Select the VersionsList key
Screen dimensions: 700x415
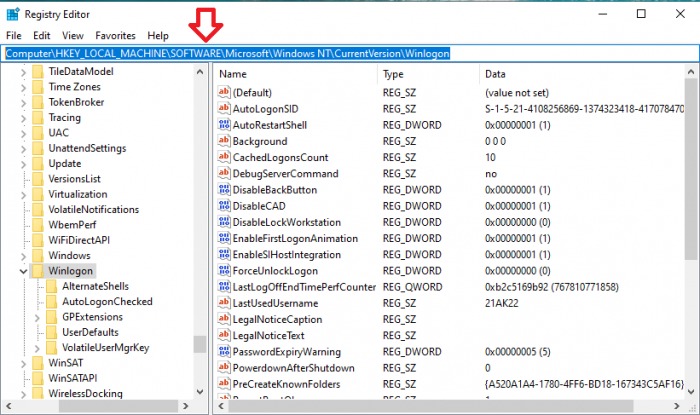[75, 178]
